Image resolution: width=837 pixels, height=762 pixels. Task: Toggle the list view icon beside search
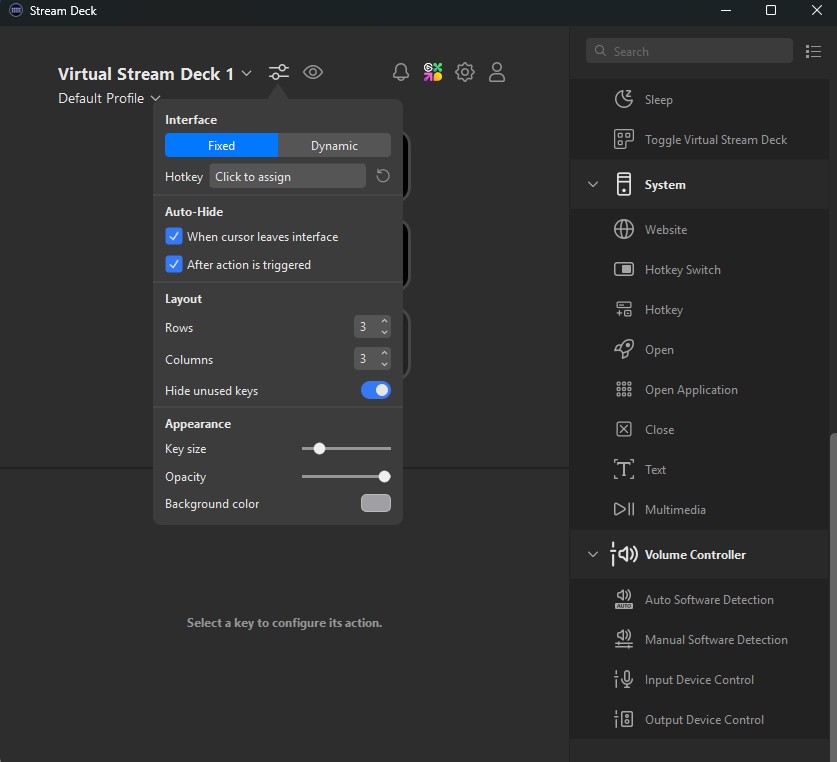(812, 51)
